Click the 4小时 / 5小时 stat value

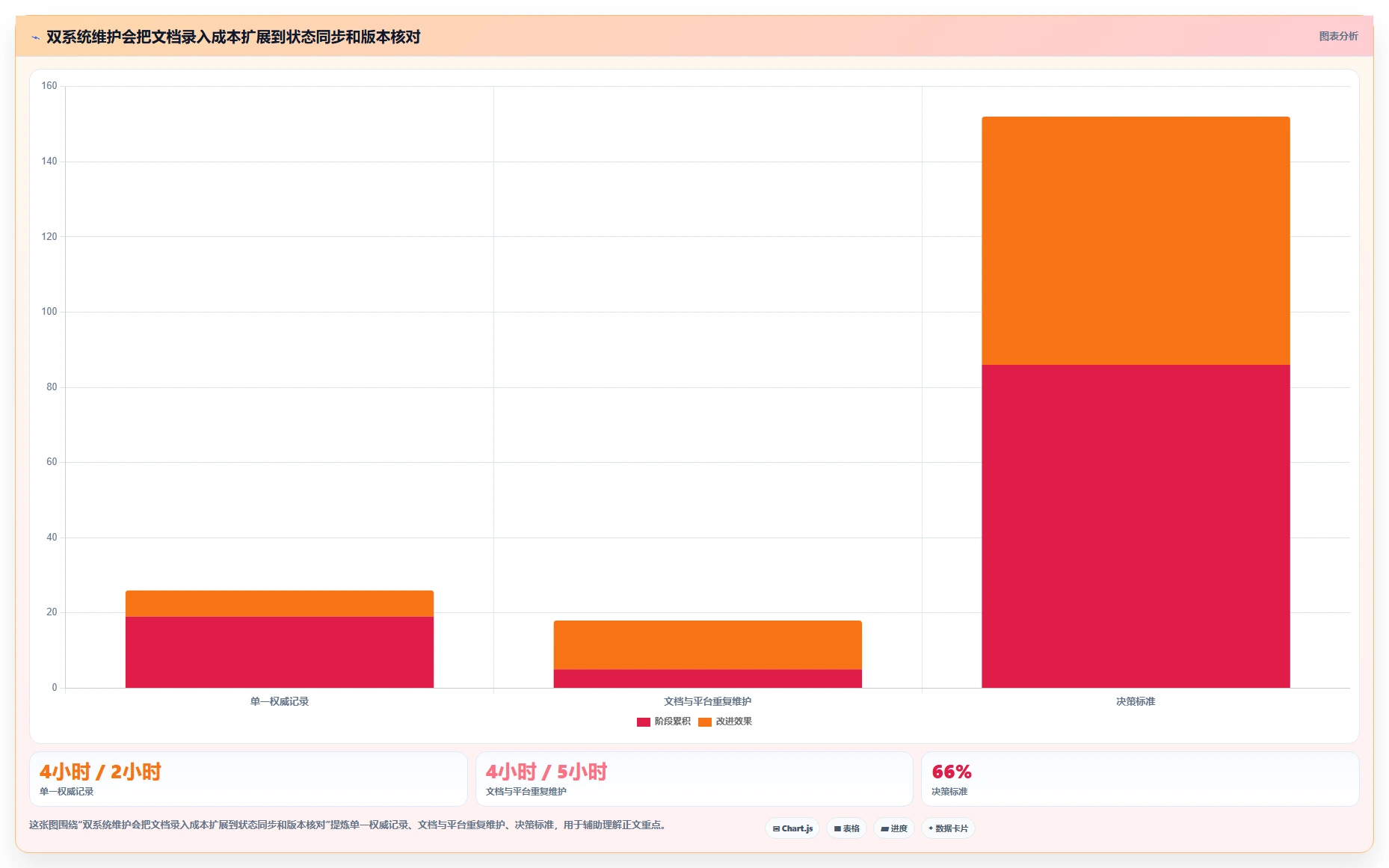pos(546,772)
